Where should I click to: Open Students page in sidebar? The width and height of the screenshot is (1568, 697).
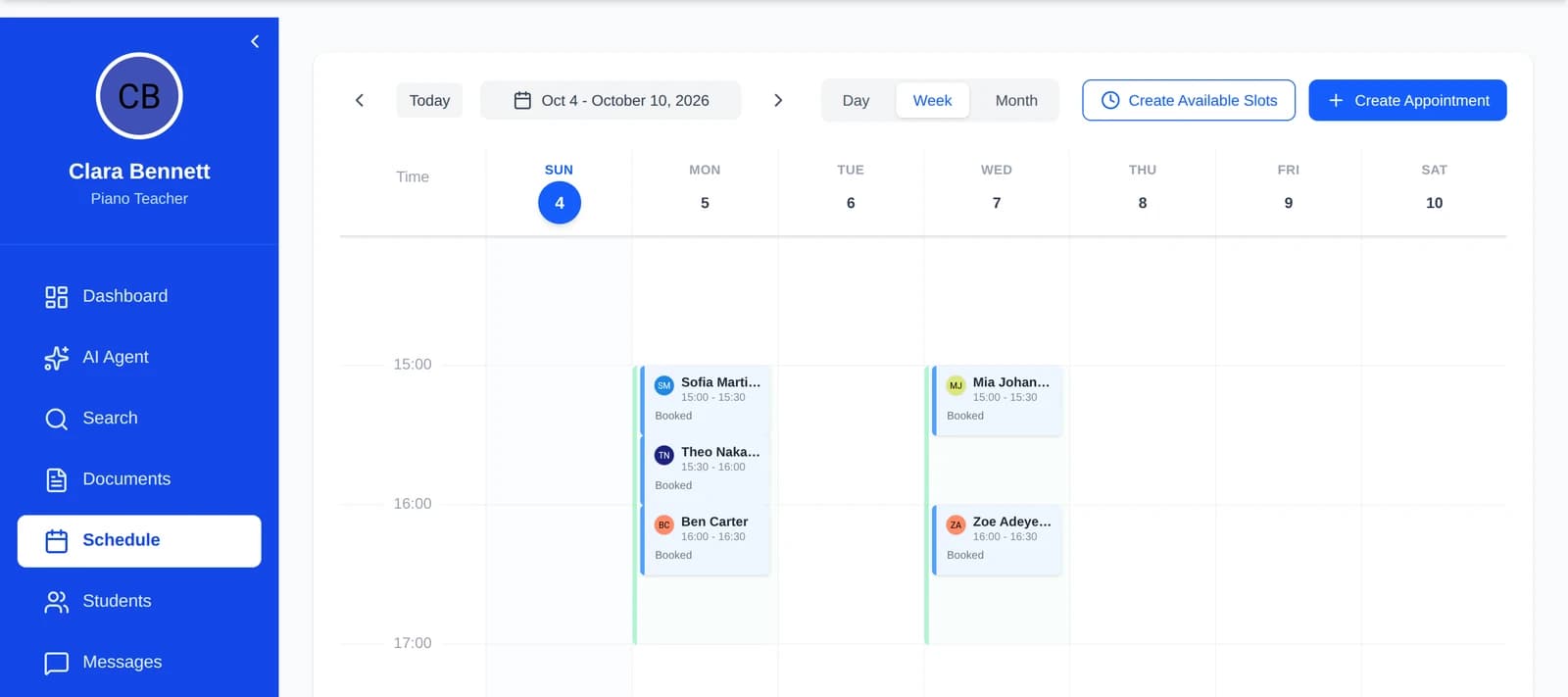point(139,601)
